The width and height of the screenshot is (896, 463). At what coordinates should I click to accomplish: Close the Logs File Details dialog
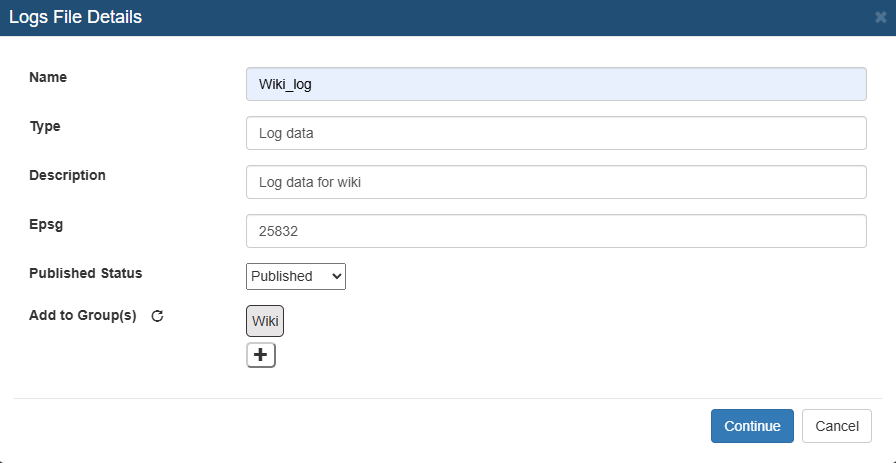[881, 17]
